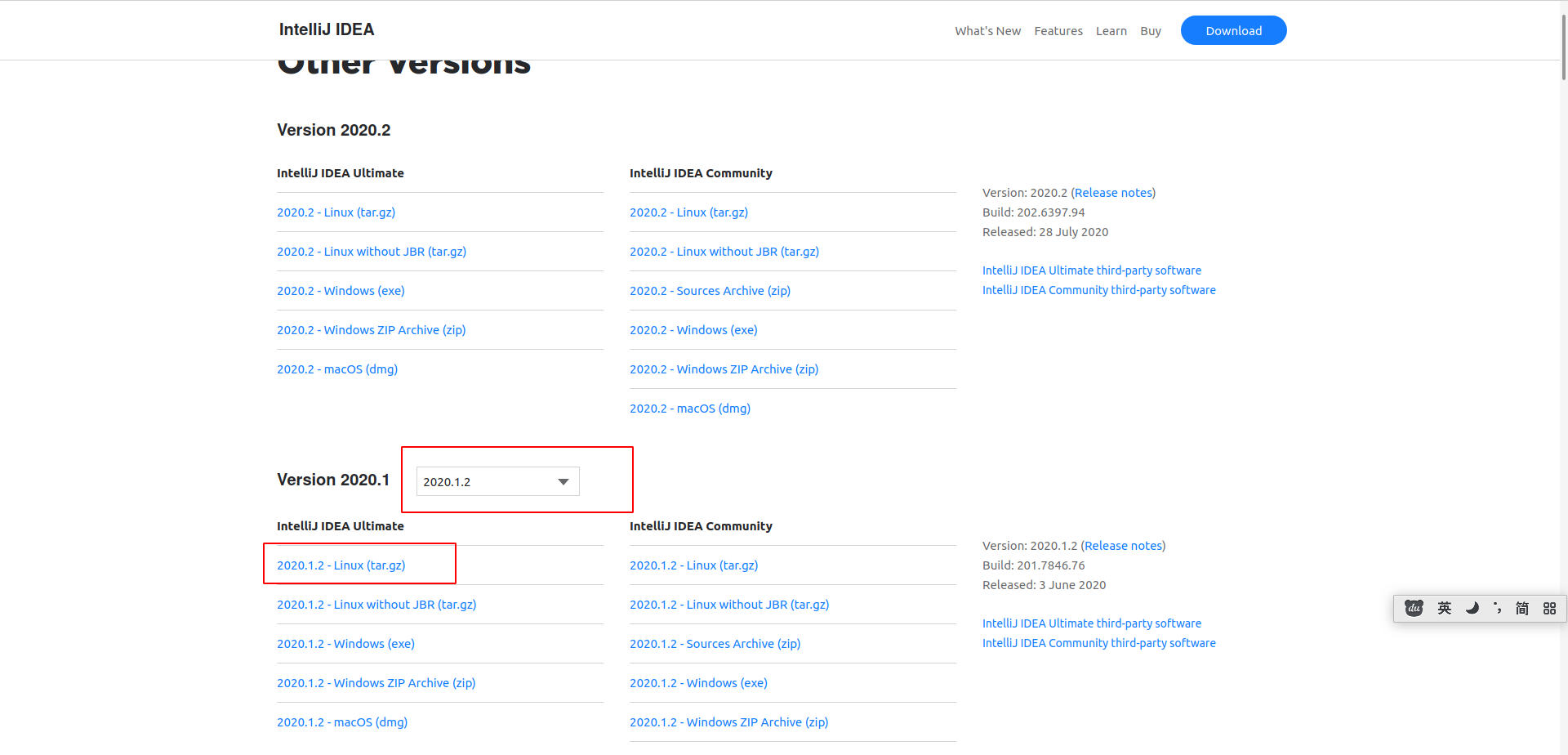The width and height of the screenshot is (1568, 755).
Task: Open the 2020.1.2 version dropdown
Action: 498,481
